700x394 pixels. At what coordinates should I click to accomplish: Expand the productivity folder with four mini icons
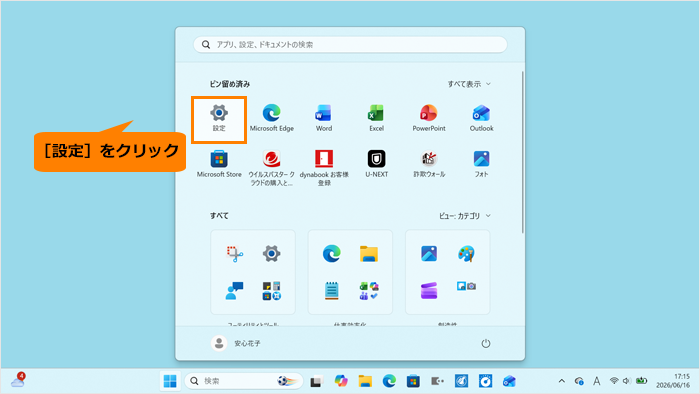(369, 290)
